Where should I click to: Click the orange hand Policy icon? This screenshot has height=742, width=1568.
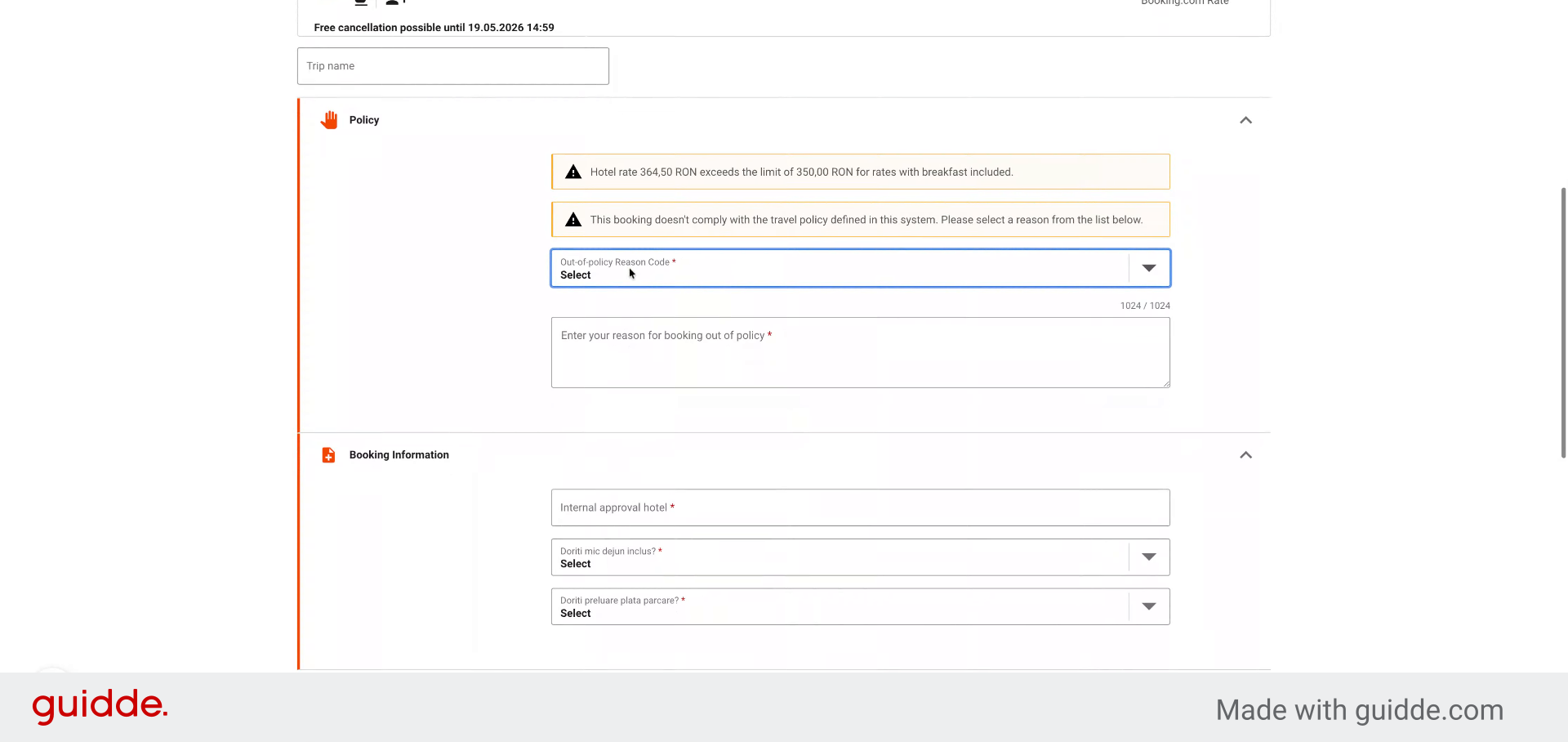329,120
